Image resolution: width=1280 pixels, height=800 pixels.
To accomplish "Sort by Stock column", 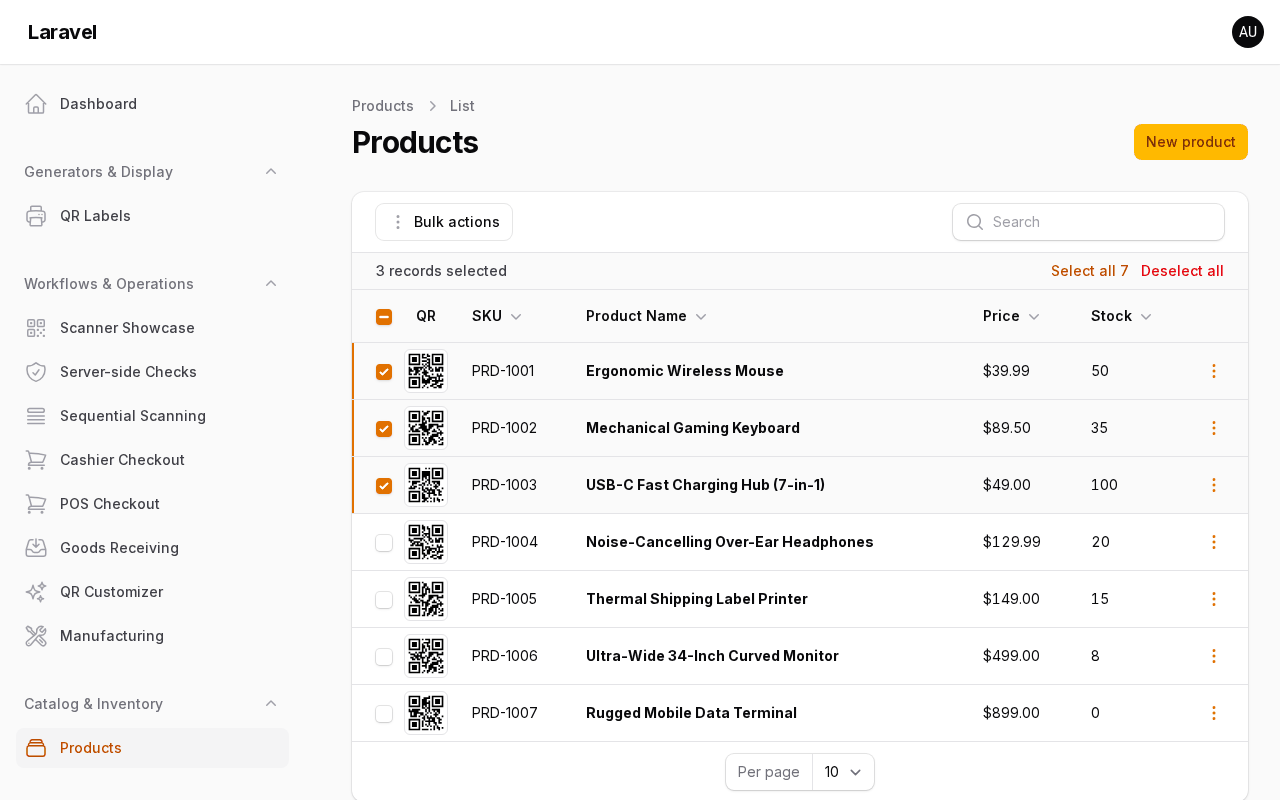I will (1121, 316).
